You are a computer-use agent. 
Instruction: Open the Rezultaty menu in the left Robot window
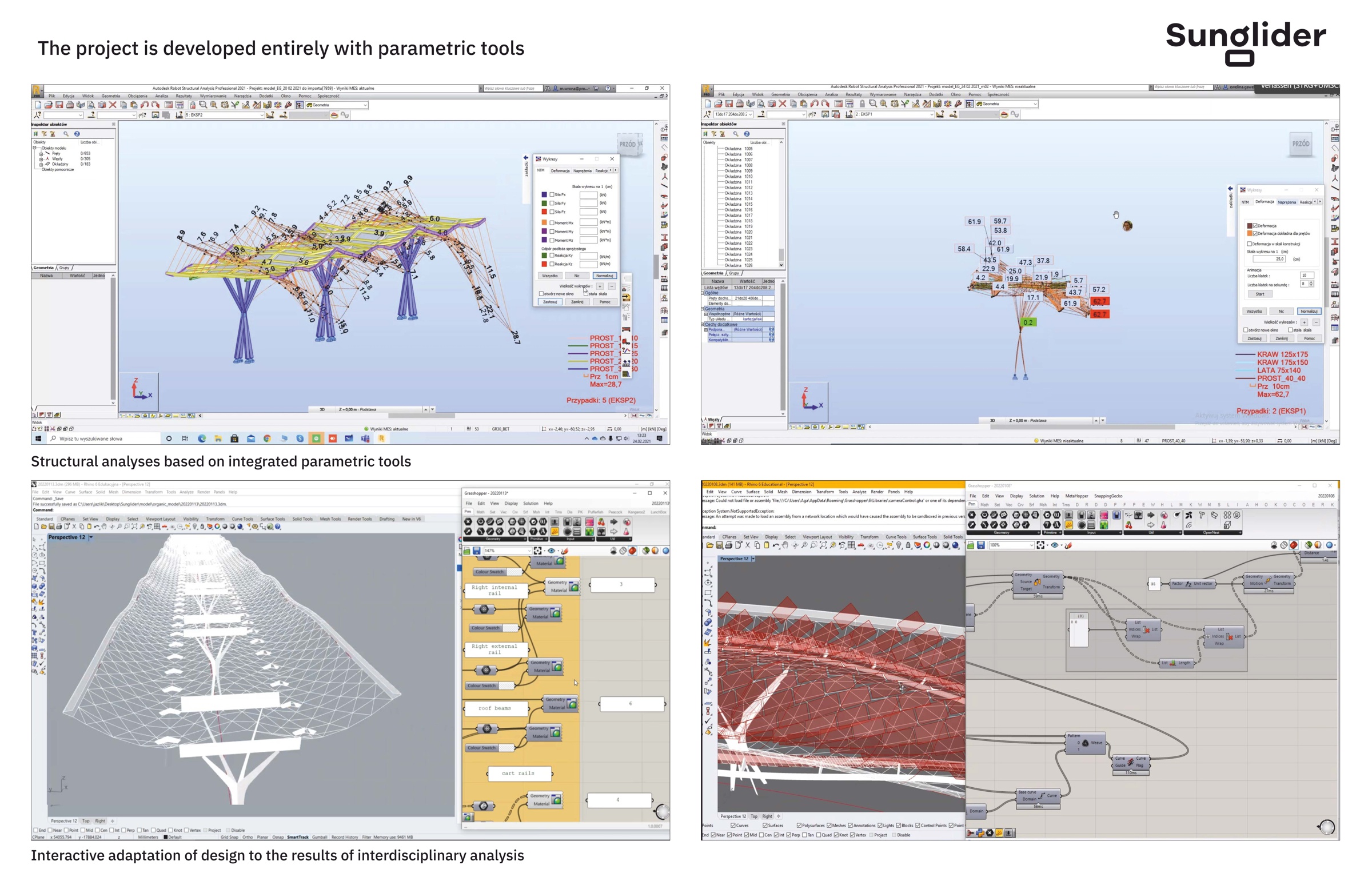click(x=184, y=96)
